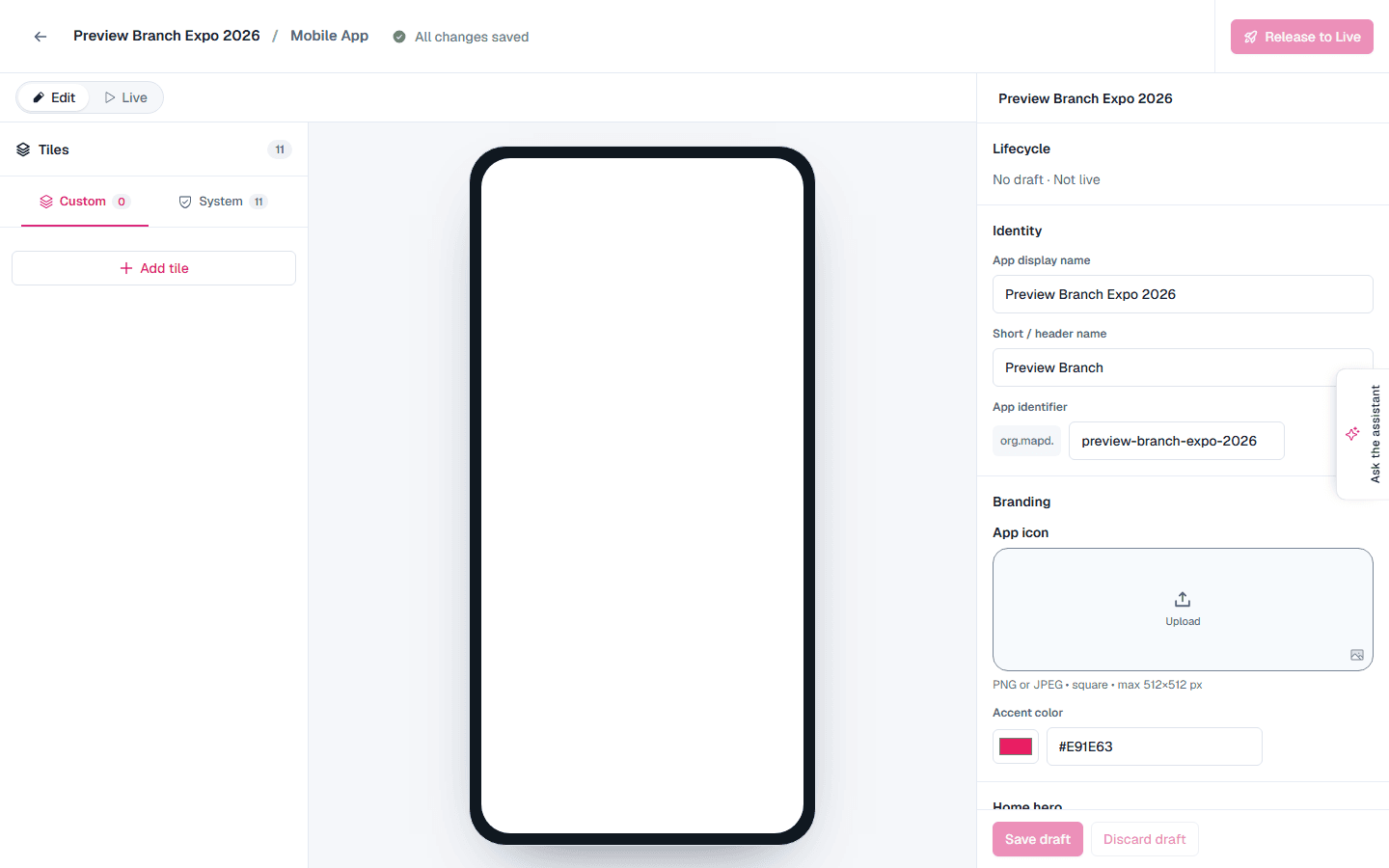1389x868 pixels.
Task: Open the Ask the assistant panel
Action: pos(1363,434)
